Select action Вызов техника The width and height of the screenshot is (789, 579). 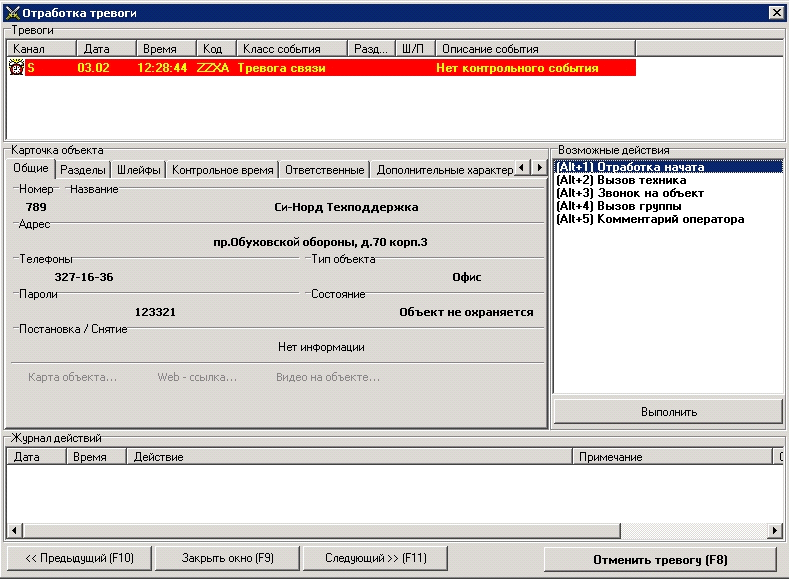(x=668, y=180)
